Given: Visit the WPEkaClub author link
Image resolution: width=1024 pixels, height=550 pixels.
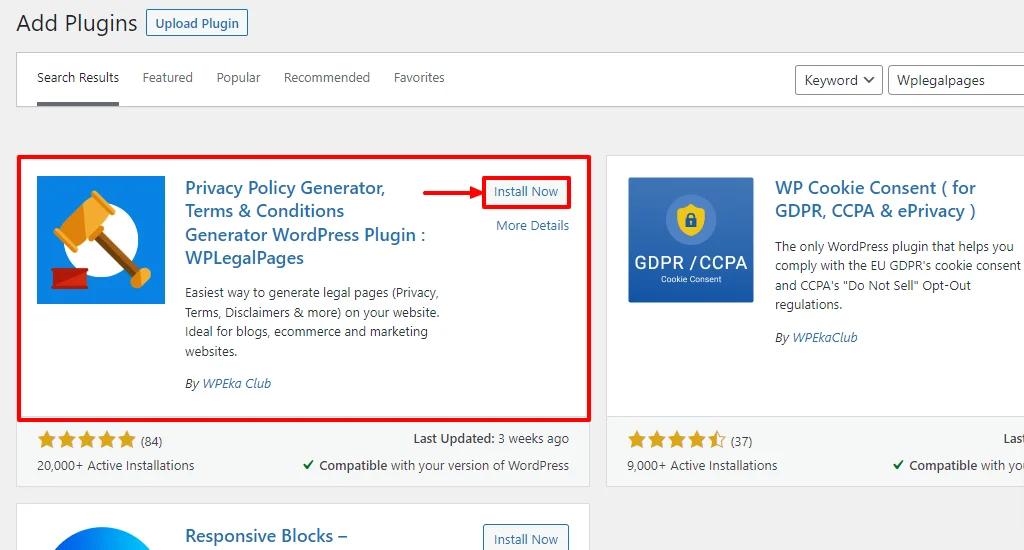Looking at the screenshot, I should click(825, 338).
